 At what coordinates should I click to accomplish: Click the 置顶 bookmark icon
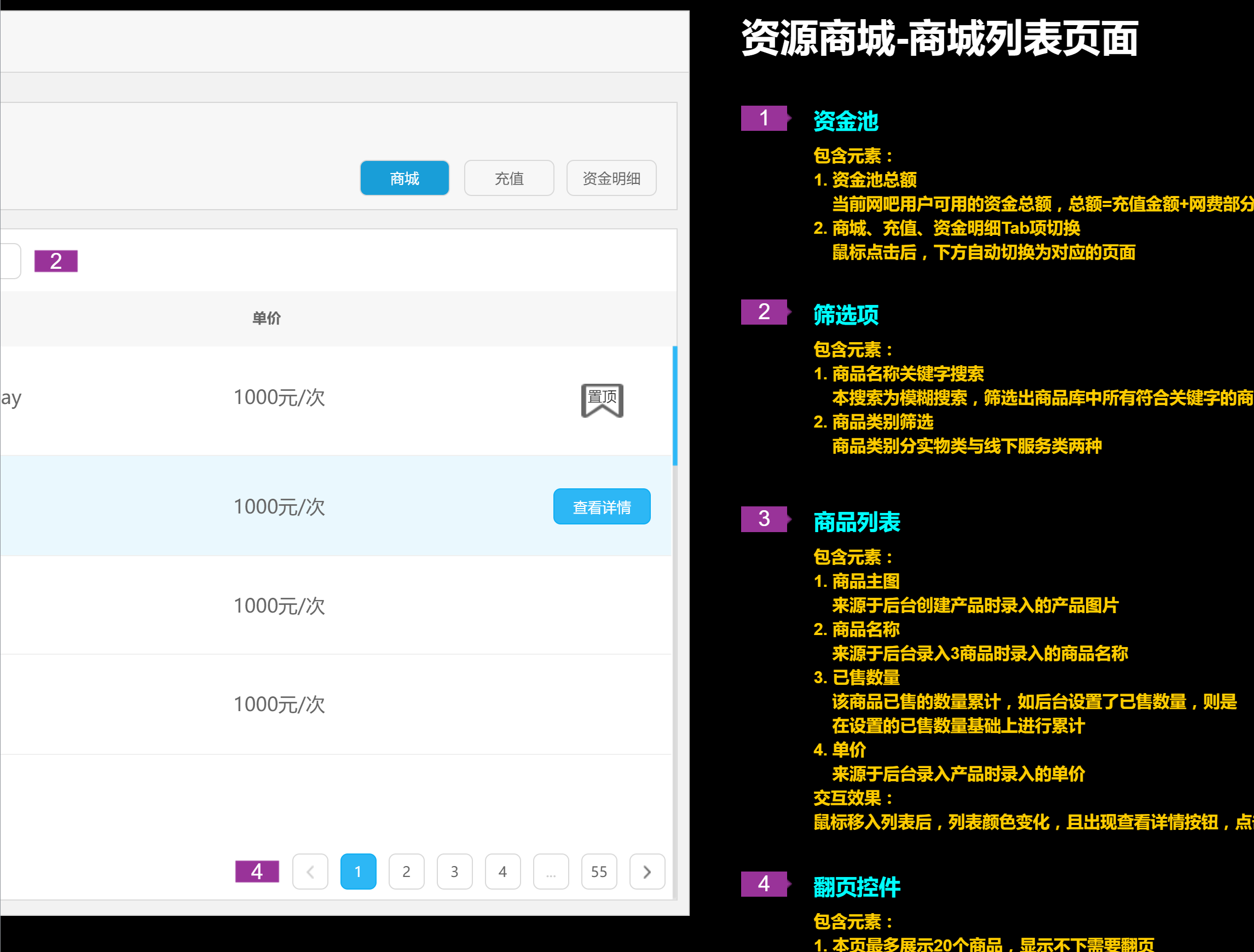[x=602, y=400]
